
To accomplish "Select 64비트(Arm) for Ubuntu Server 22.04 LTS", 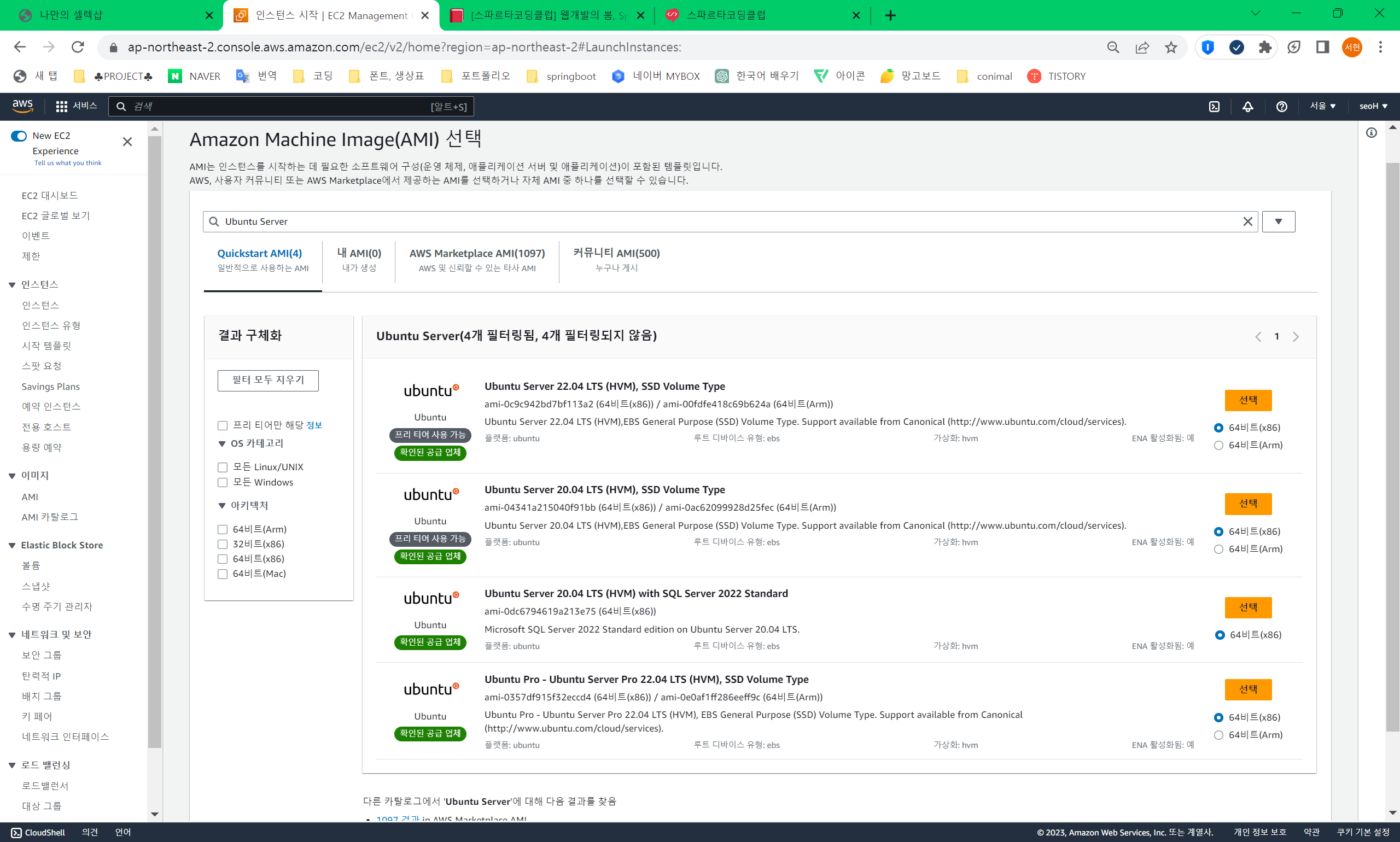I will pos(1218,446).
